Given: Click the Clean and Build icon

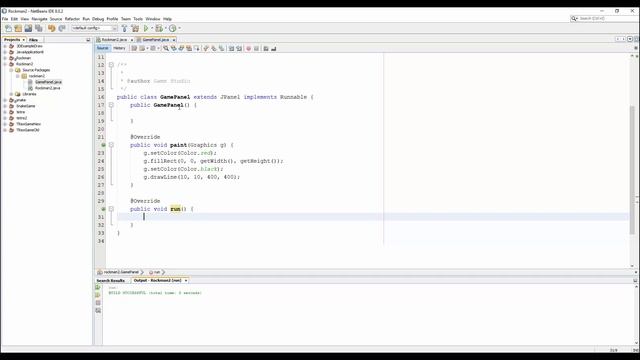Looking at the screenshot, I should click(x=135, y=28).
